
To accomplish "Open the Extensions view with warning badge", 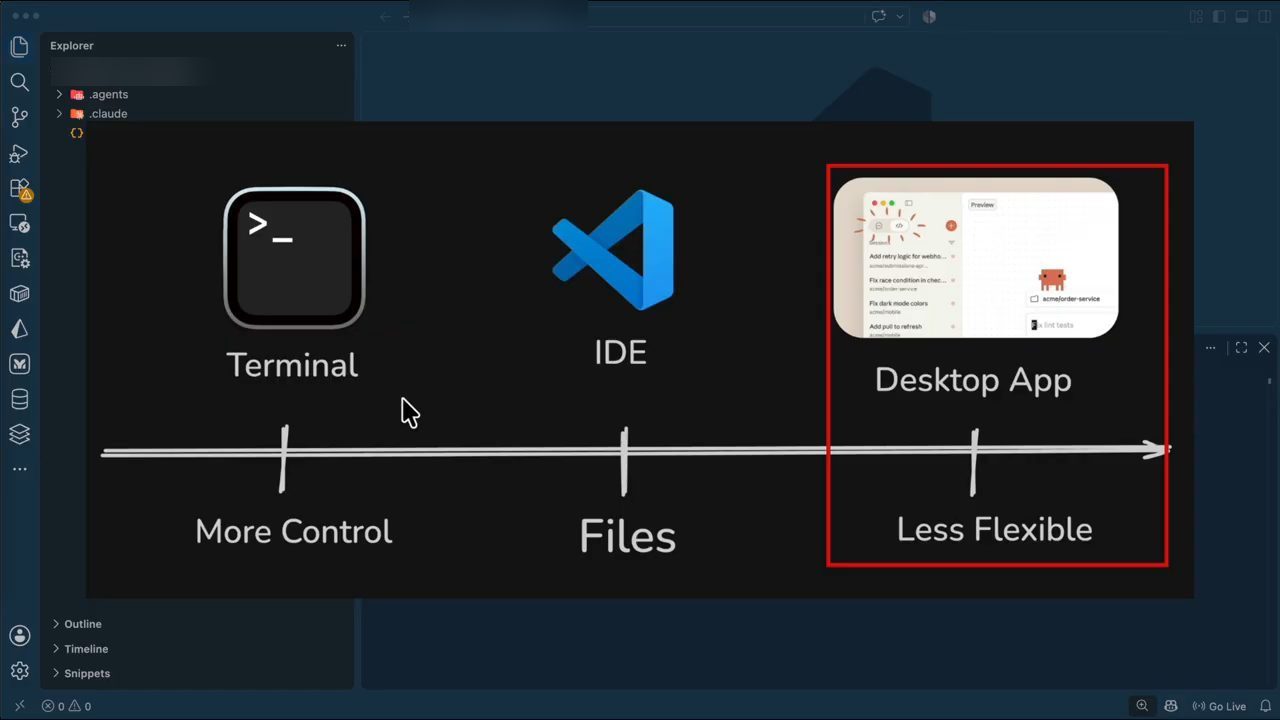I will click(x=19, y=189).
